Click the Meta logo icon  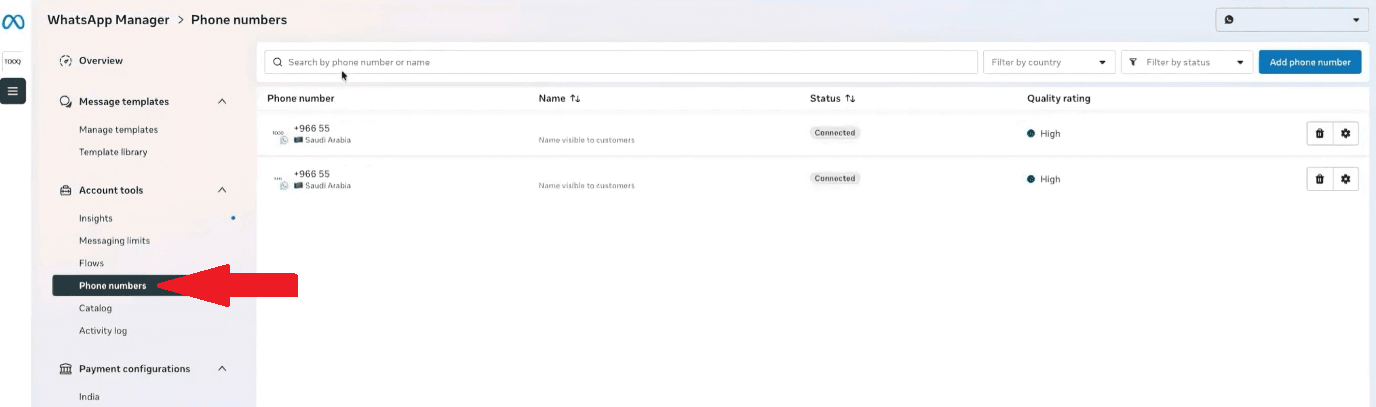point(13,22)
